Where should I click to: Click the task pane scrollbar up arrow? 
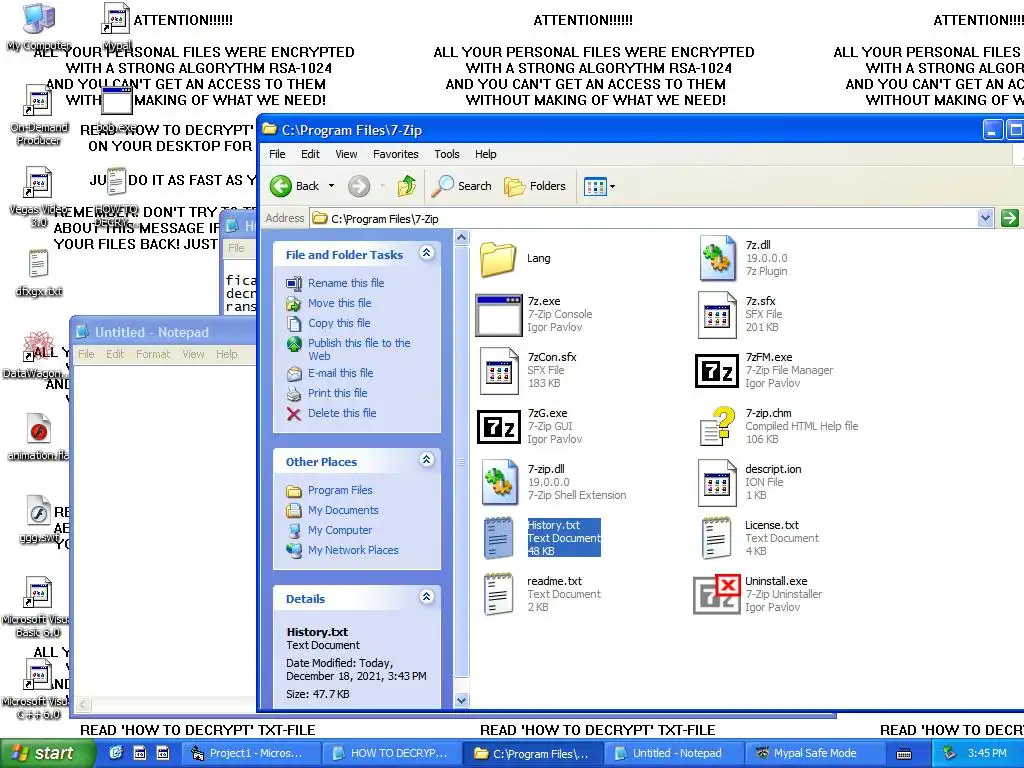(x=461, y=238)
